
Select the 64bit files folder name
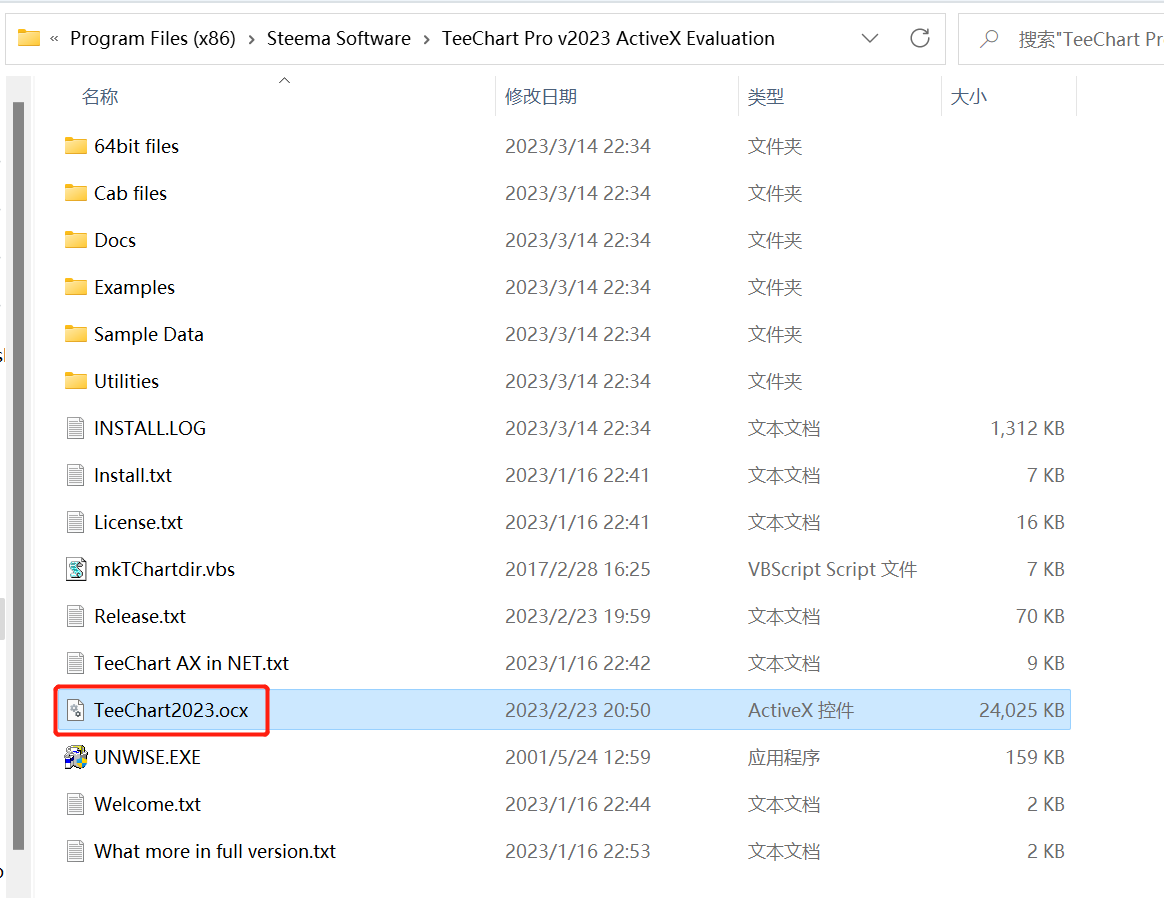(137, 146)
